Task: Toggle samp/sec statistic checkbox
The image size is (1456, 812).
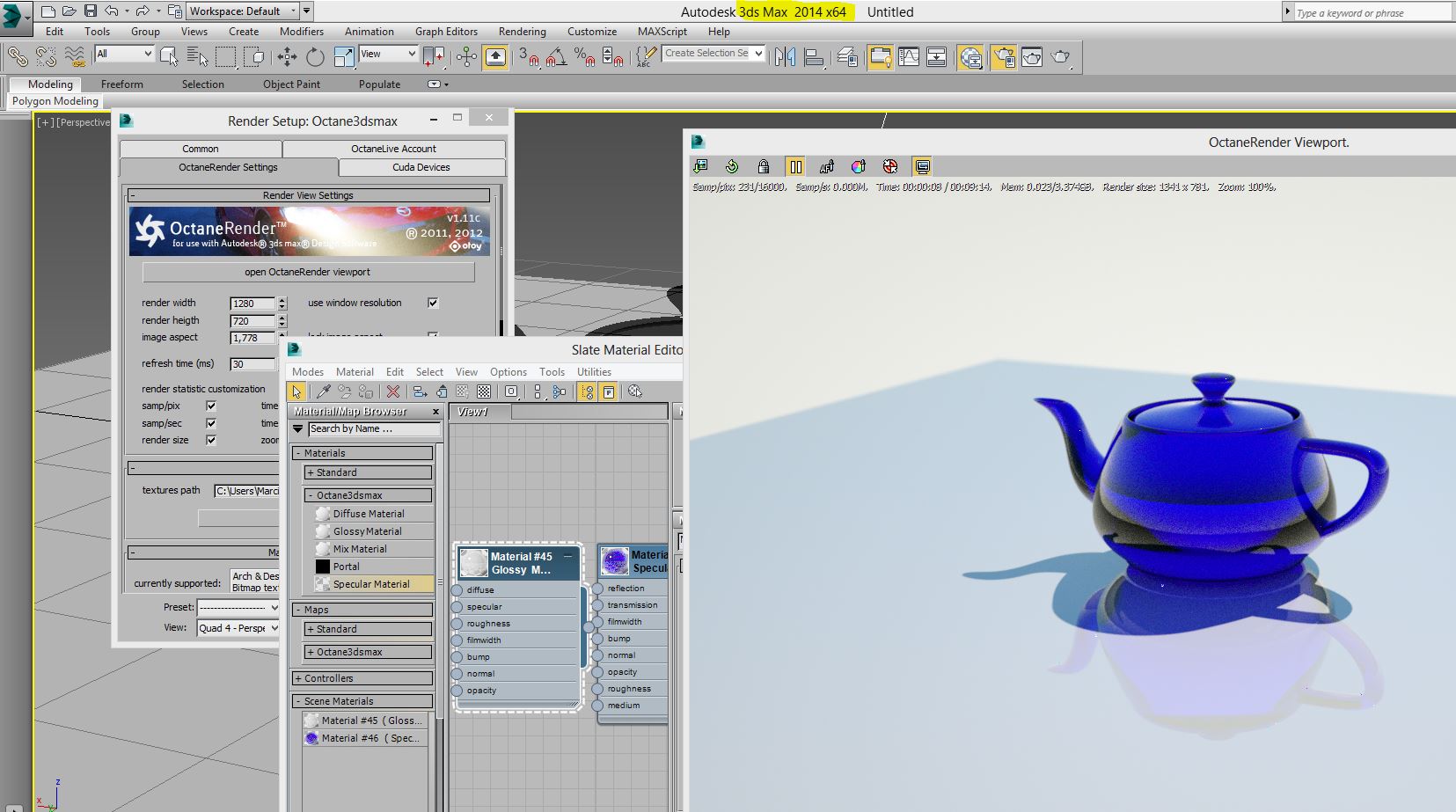Action: 211,423
